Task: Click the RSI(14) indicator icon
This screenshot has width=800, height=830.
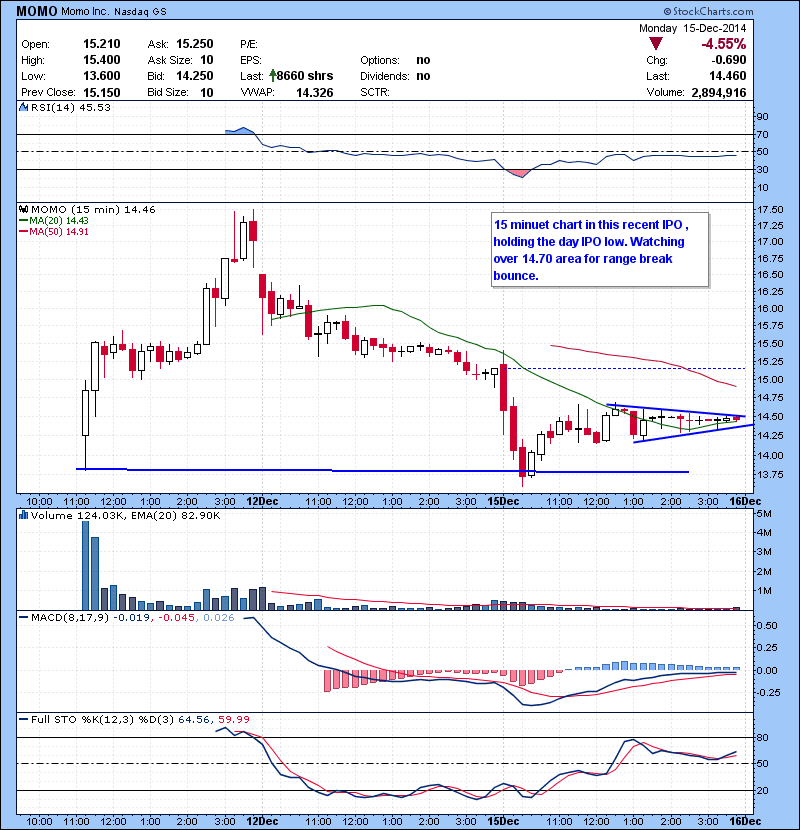Action: (23, 107)
